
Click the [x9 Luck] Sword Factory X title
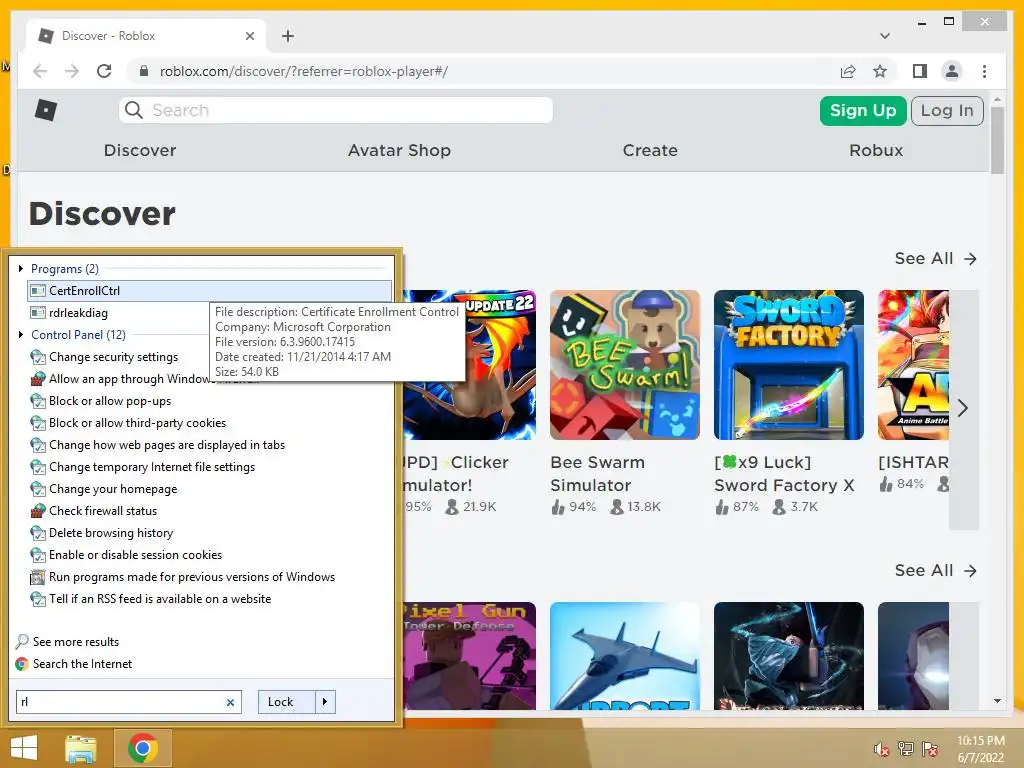click(784, 473)
